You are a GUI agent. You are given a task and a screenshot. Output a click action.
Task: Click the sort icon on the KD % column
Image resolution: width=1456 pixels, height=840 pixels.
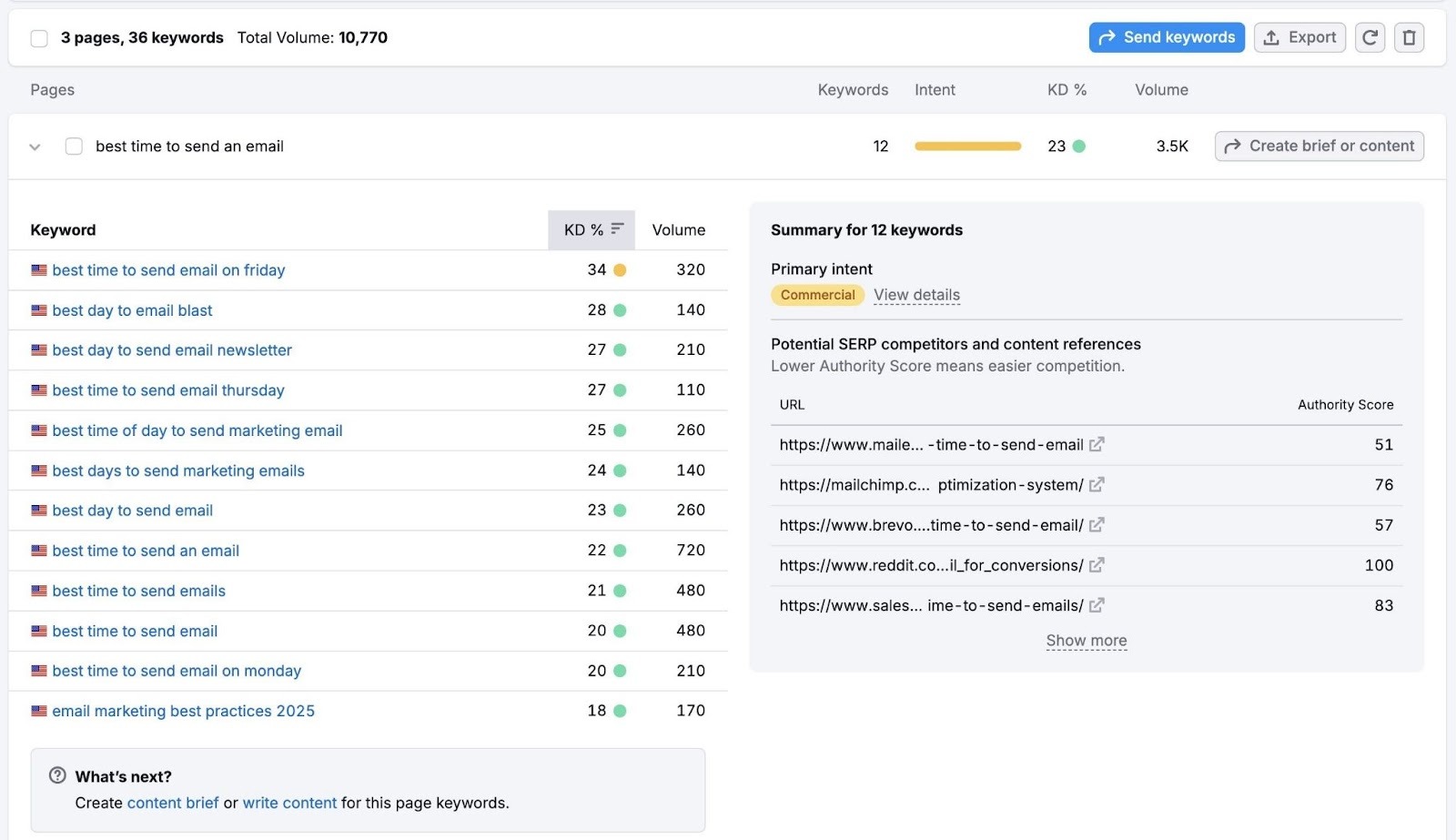617,229
